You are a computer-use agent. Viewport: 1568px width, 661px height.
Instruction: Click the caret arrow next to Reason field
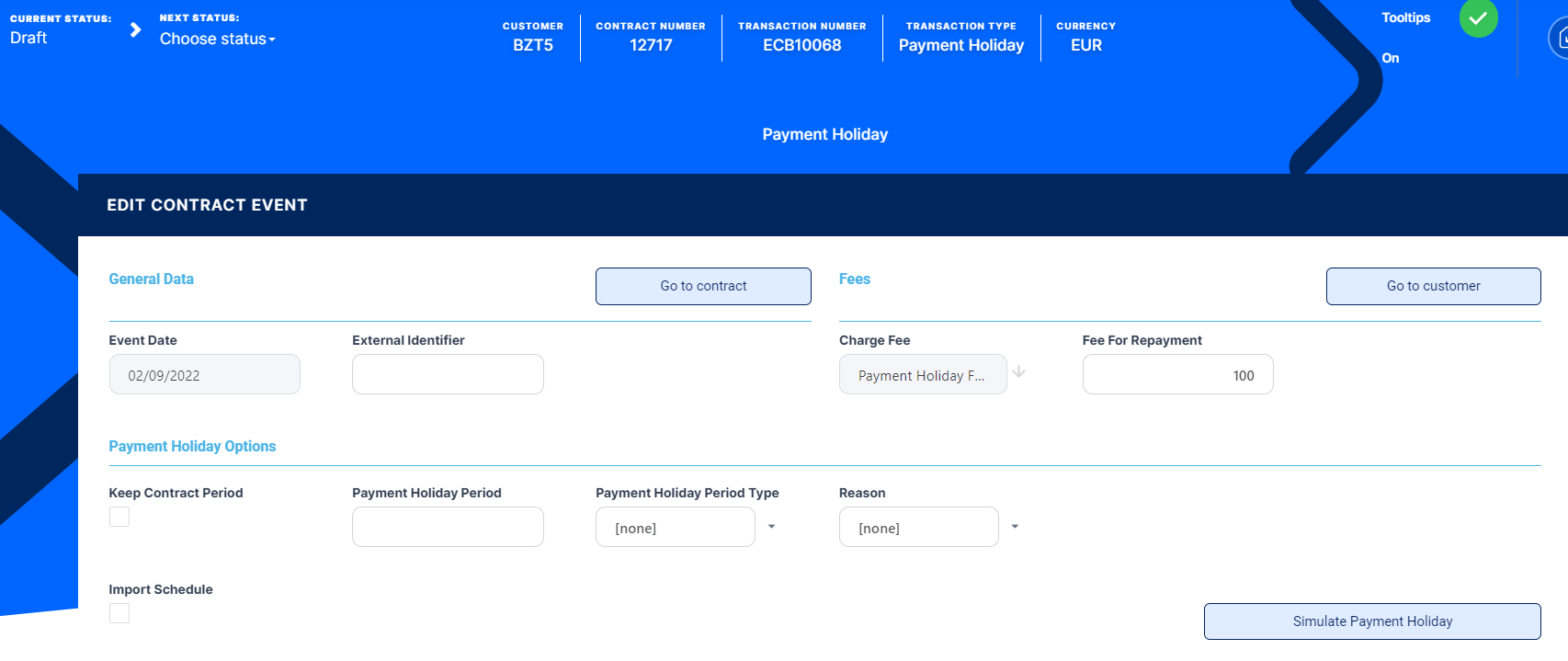[x=1015, y=527]
